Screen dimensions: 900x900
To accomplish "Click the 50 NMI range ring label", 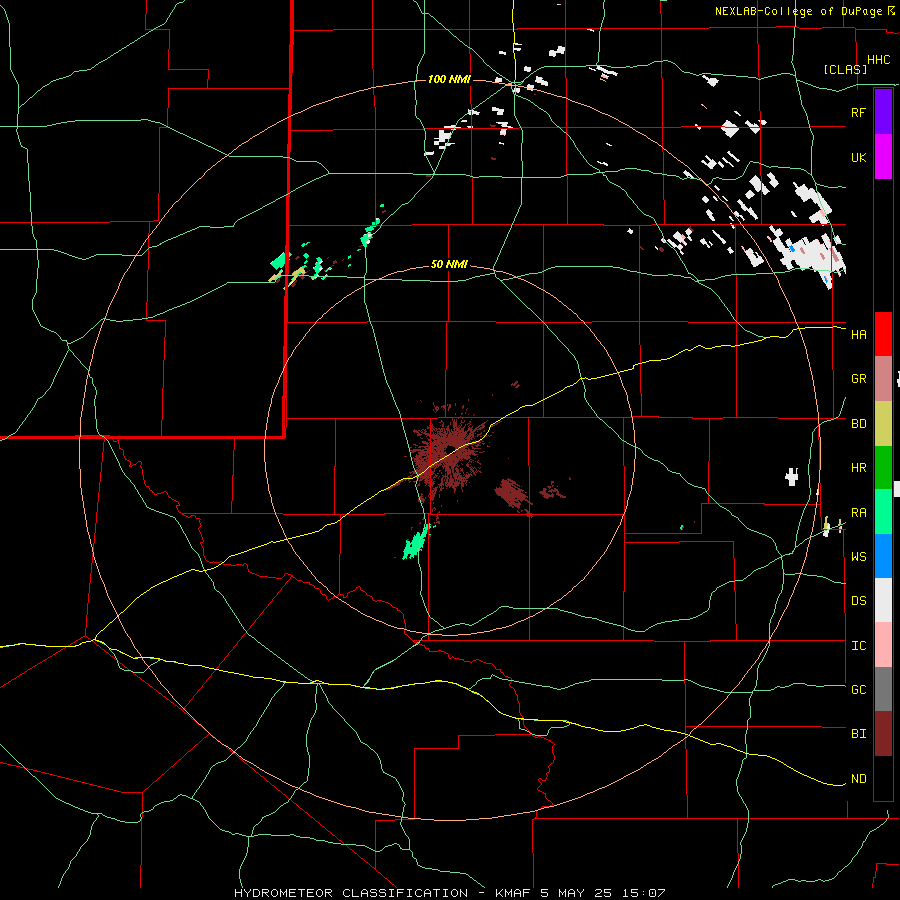I will coord(449,265).
